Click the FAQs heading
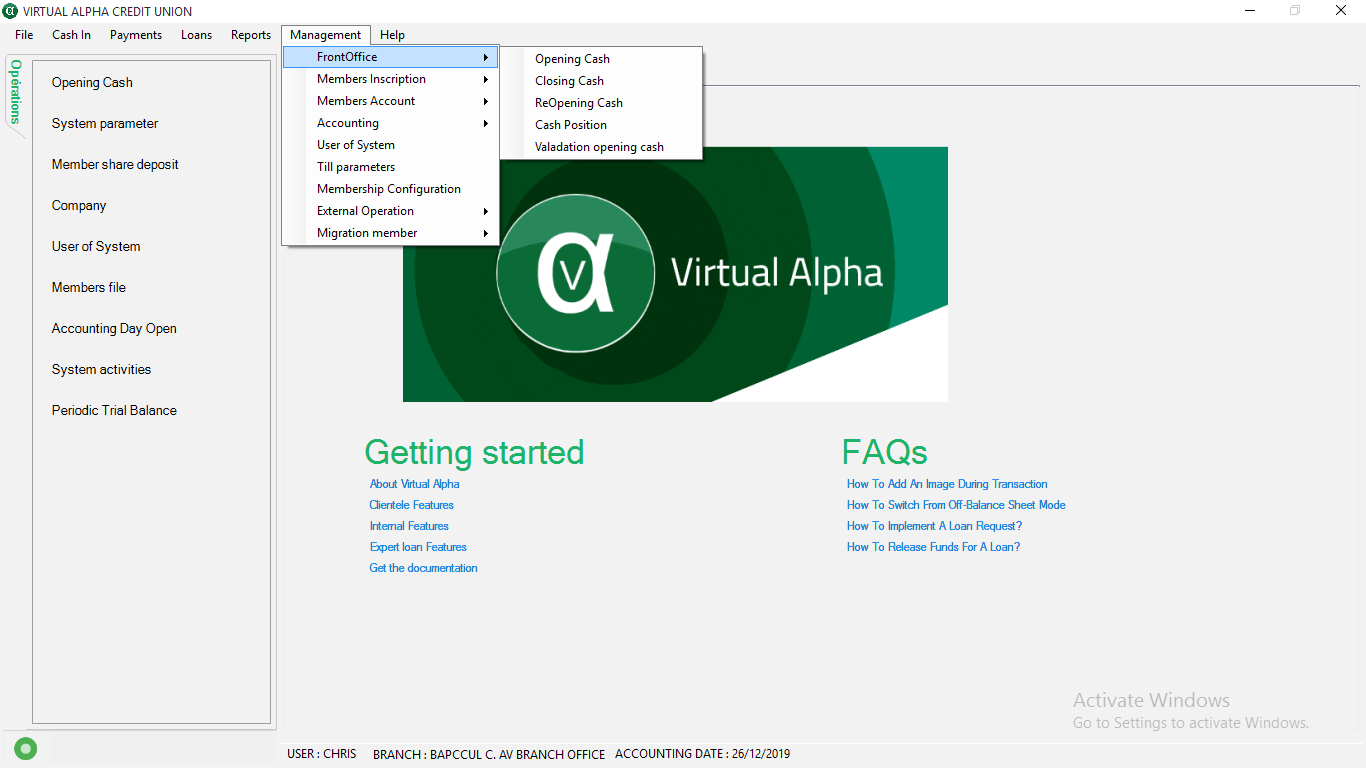This screenshot has height=768, width=1366. click(x=885, y=453)
